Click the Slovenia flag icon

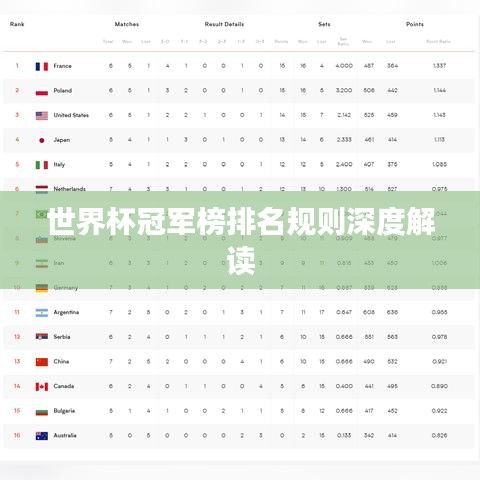tap(42, 239)
